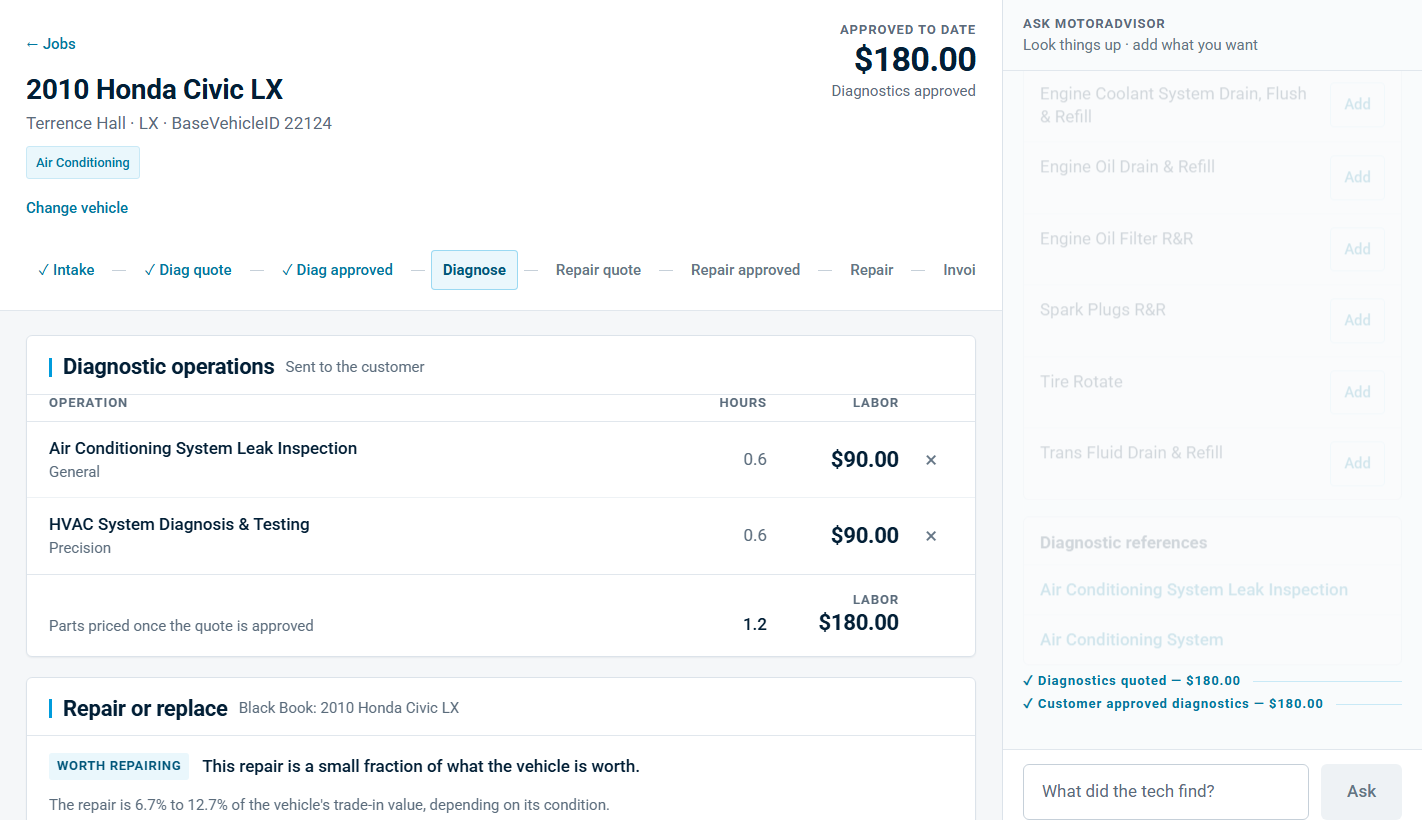Open the Diag approved step
Image resolution: width=1422 pixels, height=820 pixels.
tap(337, 270)
